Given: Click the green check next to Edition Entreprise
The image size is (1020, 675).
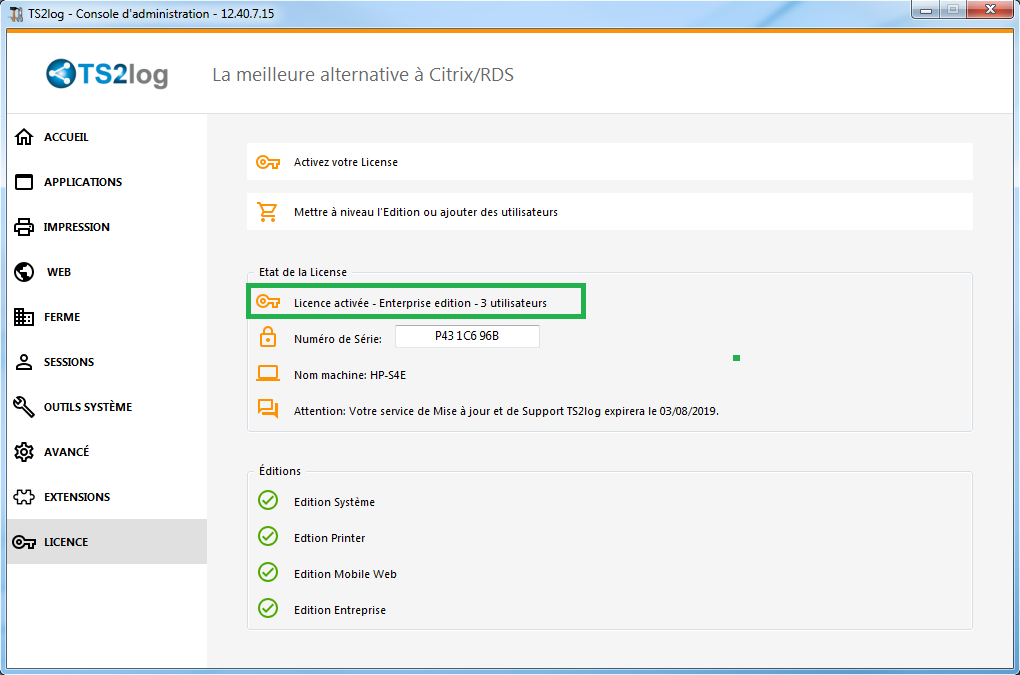Looking at the screenshot, I should tap(268, 608).
